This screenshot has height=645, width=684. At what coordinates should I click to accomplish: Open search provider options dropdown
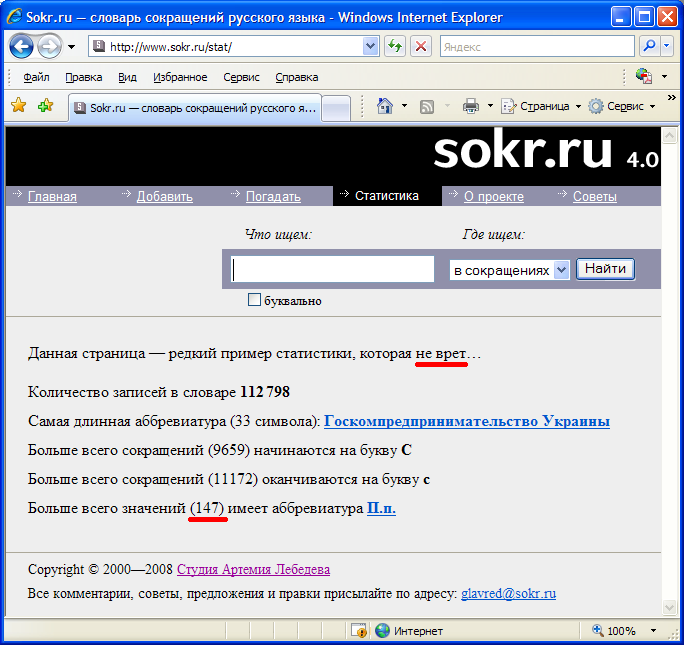(667, 46)
